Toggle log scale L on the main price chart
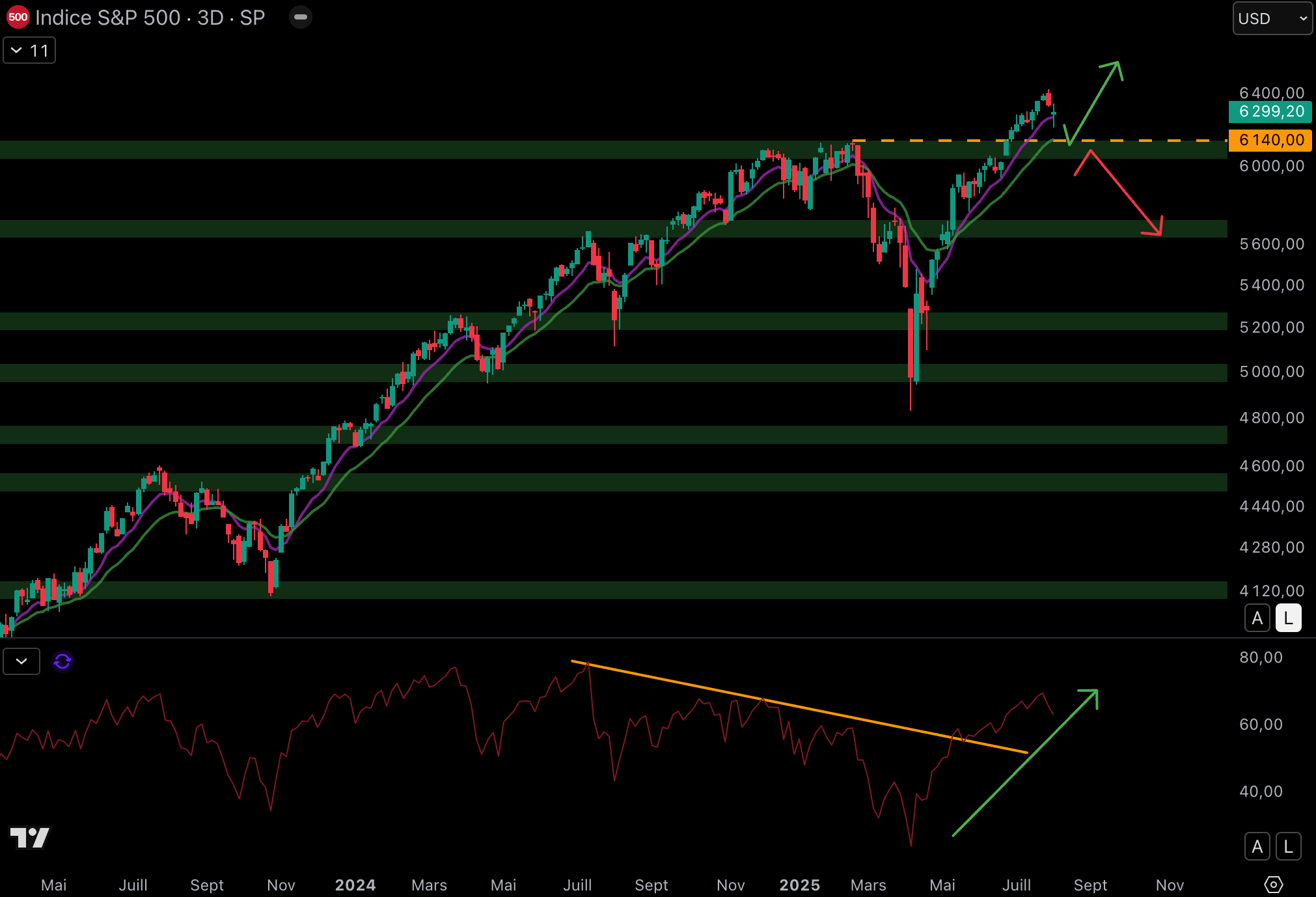This screenshot has height=897, width=1316. tap(1288, 618)
